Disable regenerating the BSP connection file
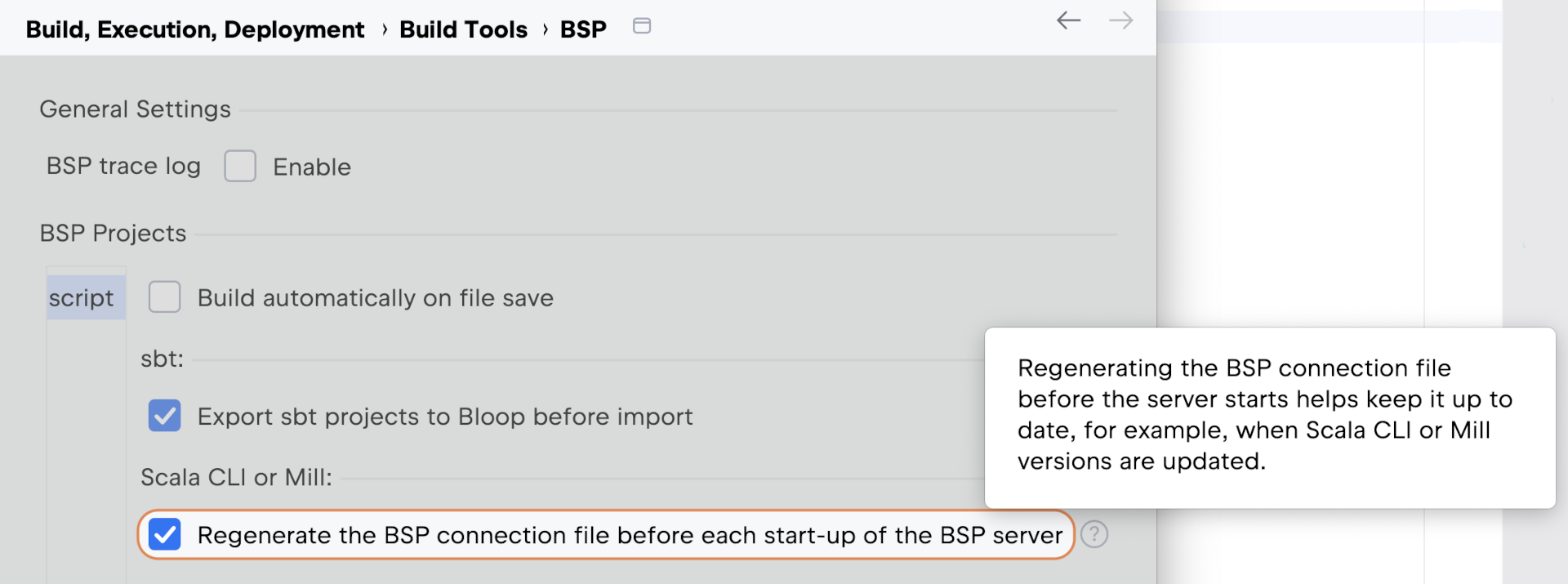The height and width of the screenshot is (584, 1568). click(x=166, y=535)
